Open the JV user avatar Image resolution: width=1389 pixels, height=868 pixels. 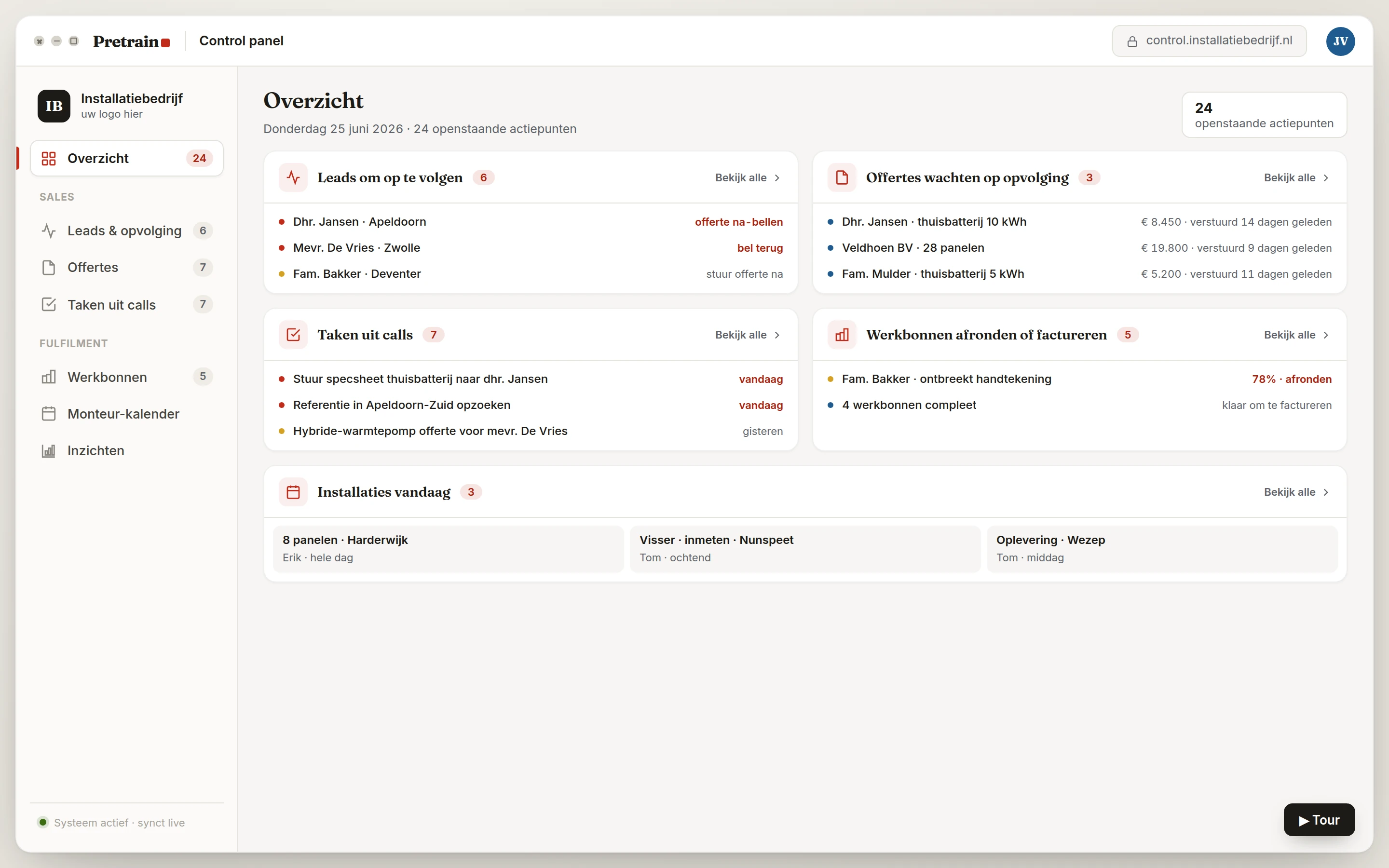[1340, 41]
